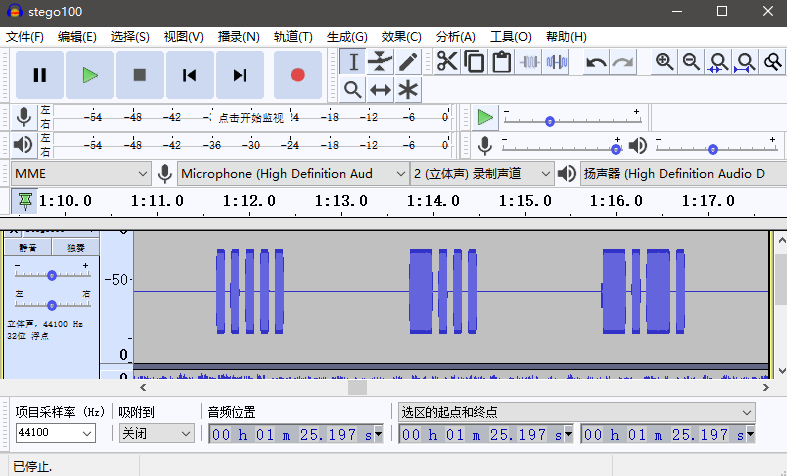Toggle the pinned playhead button

point(25,201)
